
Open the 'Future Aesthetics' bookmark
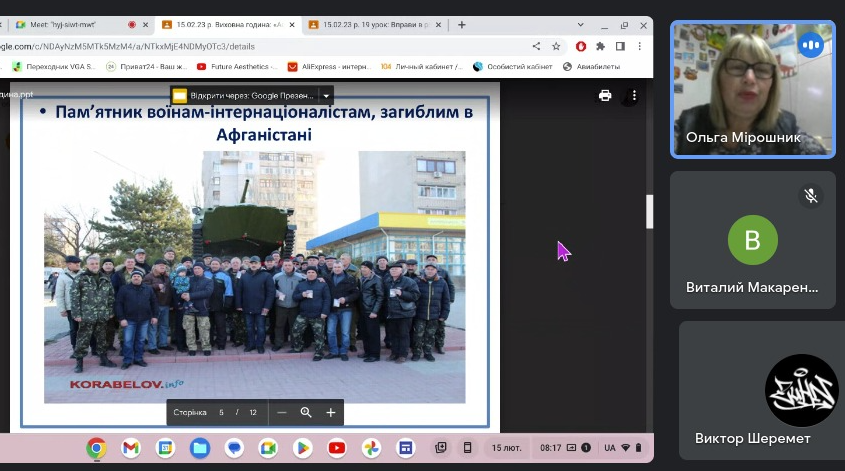pos(237,67)
